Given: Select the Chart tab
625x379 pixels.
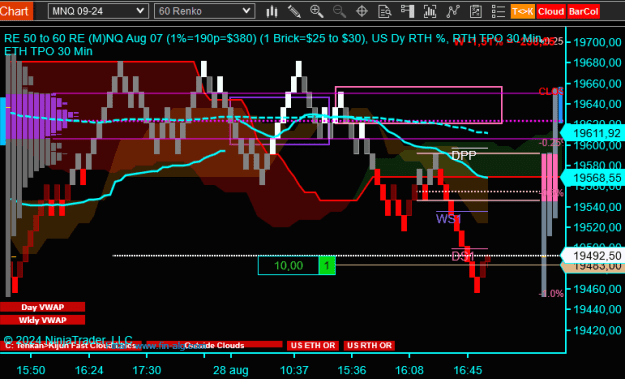Looking at the screenshot, I should point(16,11).
